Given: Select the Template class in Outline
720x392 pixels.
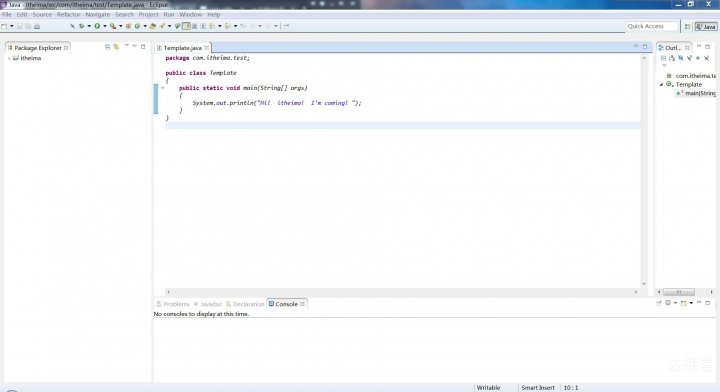Looking at the screenshot, I should [684, 84].
